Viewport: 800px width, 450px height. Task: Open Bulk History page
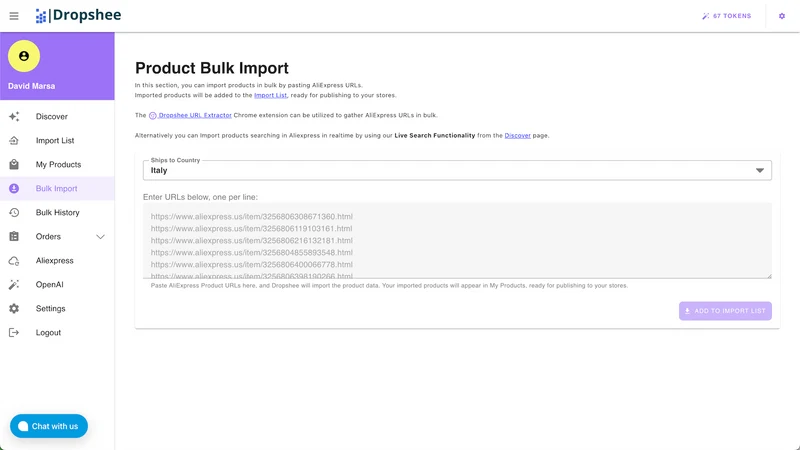[57, 212]
